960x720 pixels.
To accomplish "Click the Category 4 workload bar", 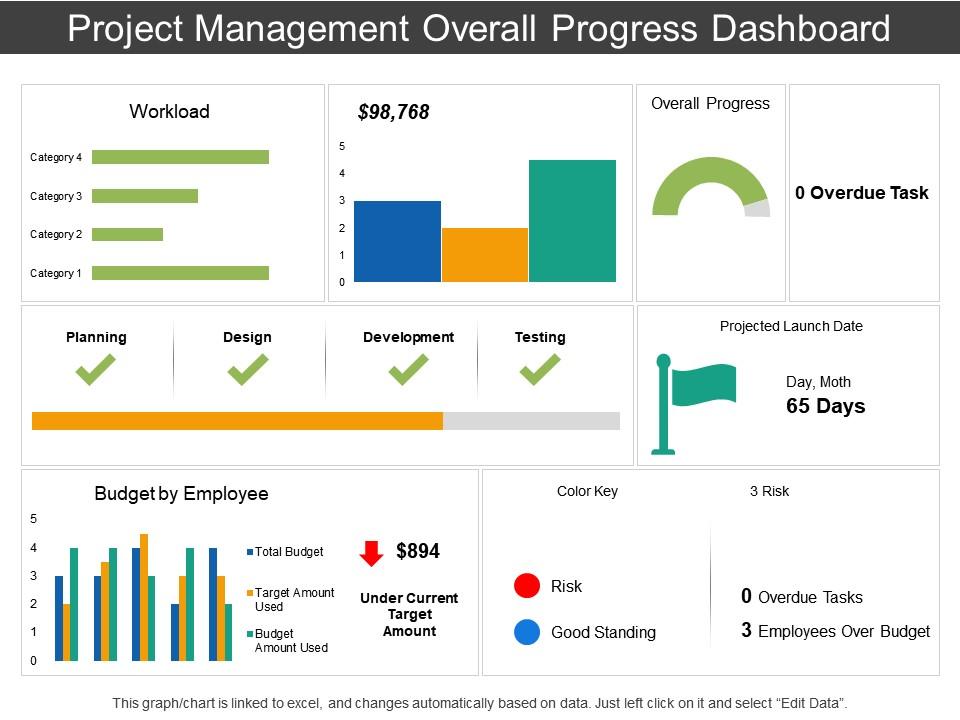I will (180, 157).
